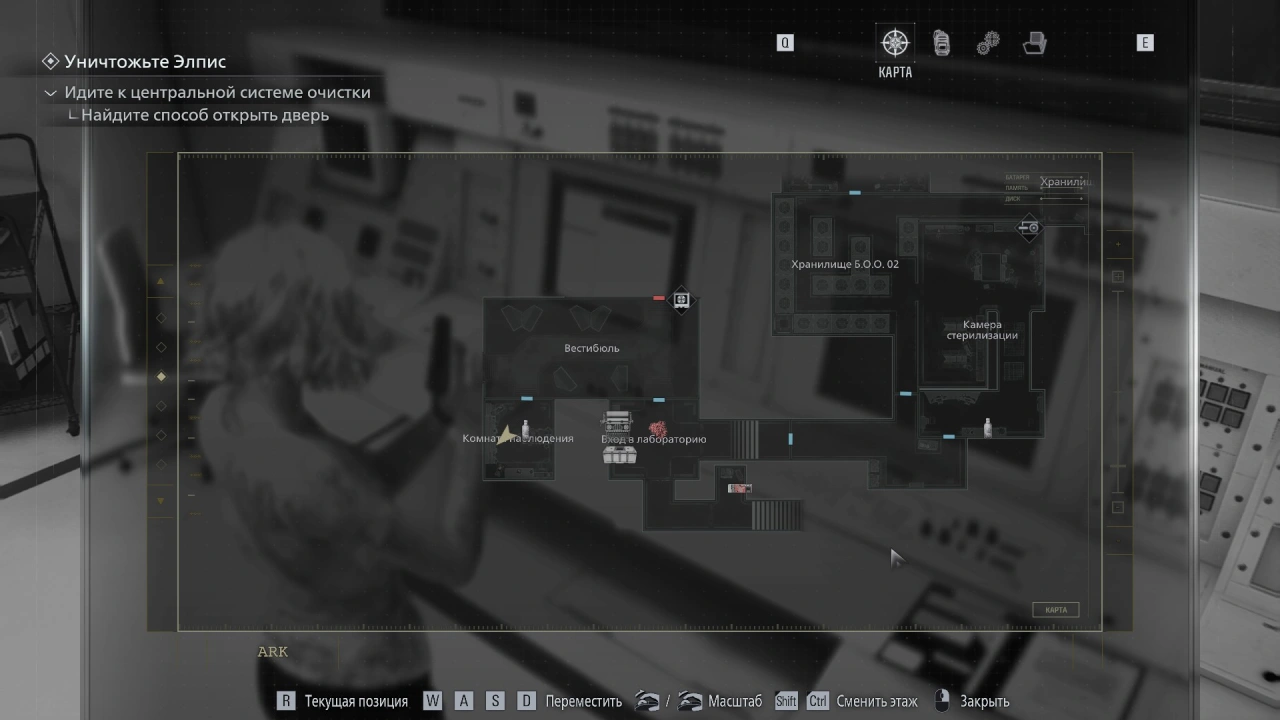Open the gears crafting tab
The image size is (1280, 720).
(x=988, y=43)
